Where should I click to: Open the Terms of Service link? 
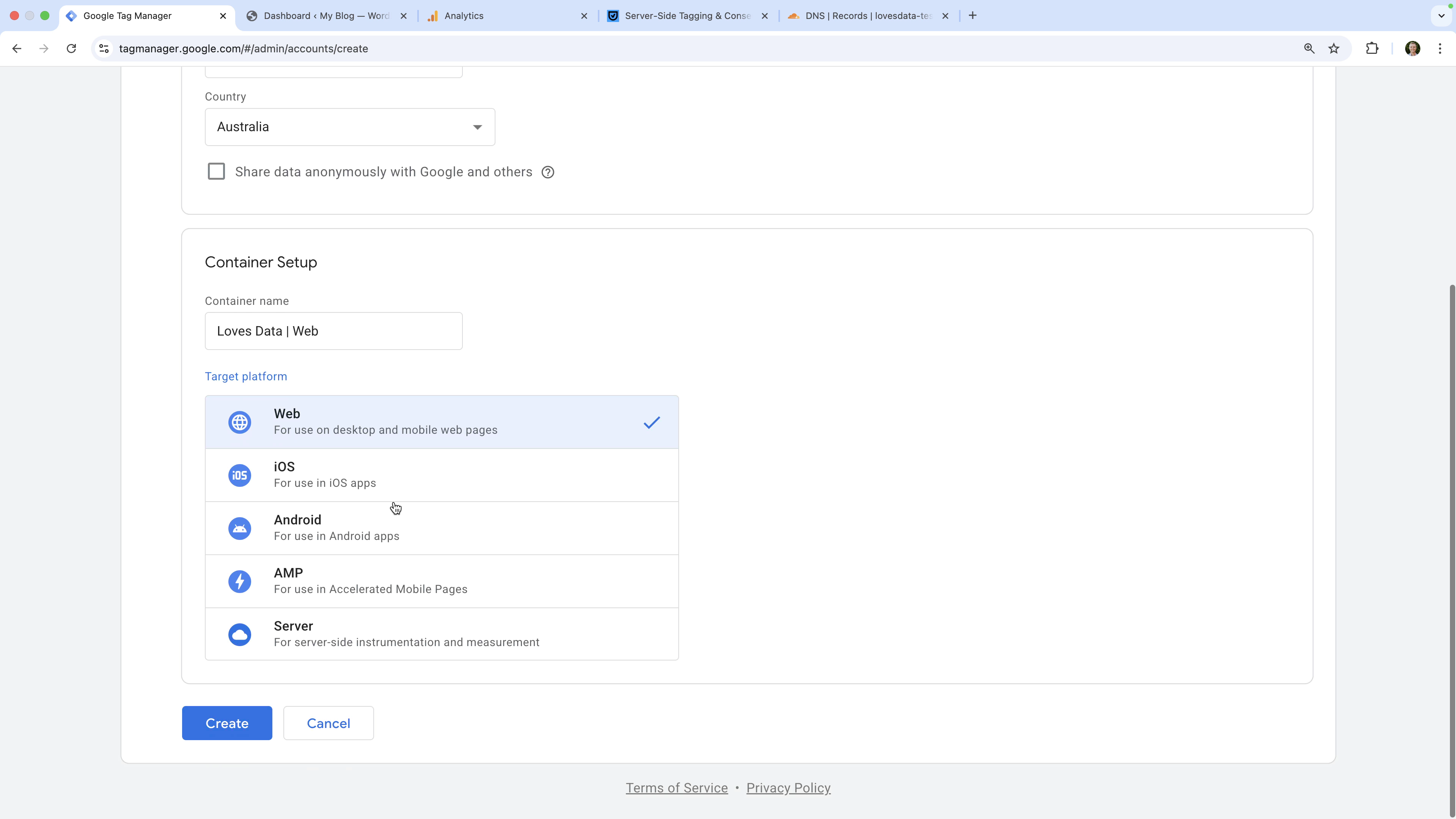[676, 788]
